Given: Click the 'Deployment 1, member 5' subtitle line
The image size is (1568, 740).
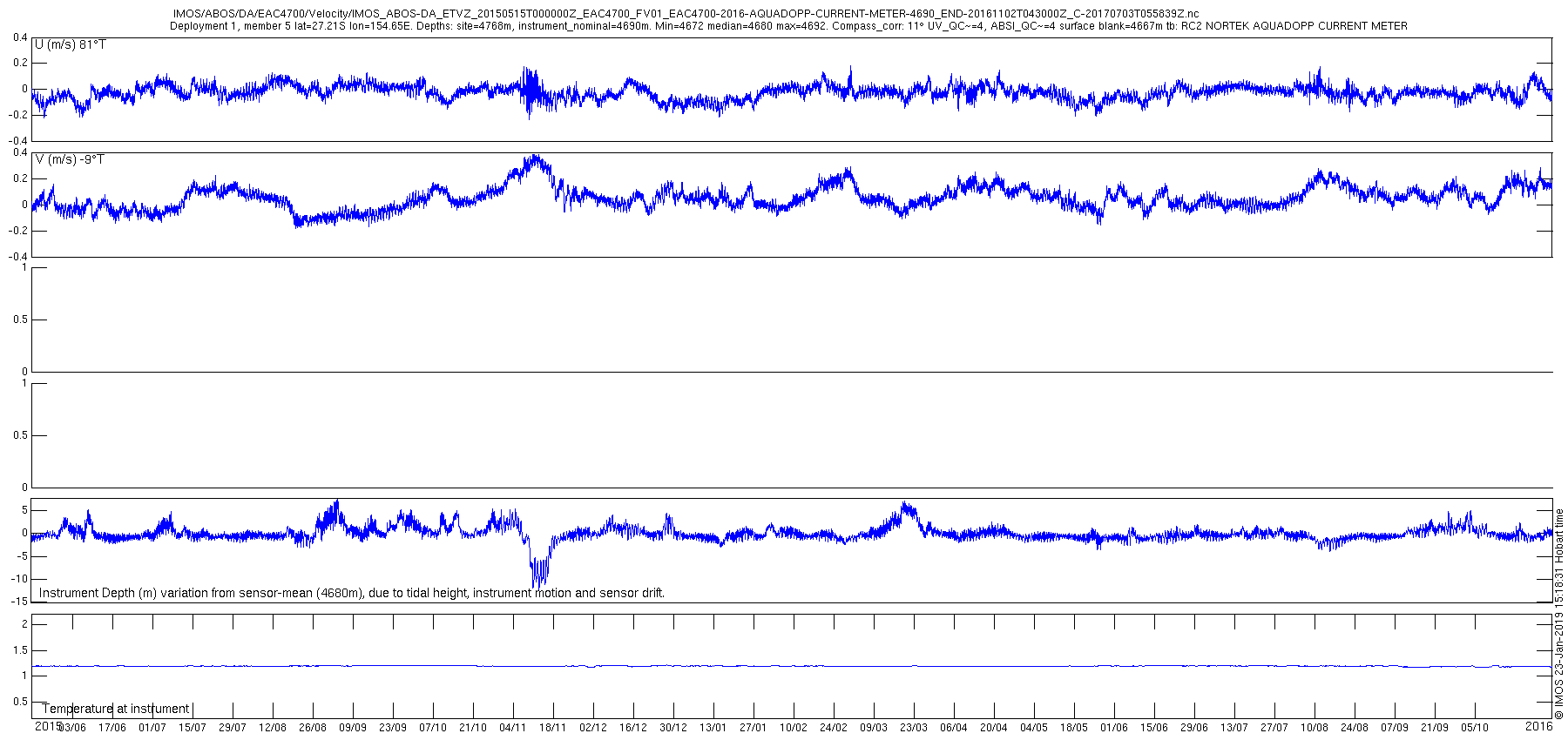Looking at the screenshot, I should [x=788, y=26].
